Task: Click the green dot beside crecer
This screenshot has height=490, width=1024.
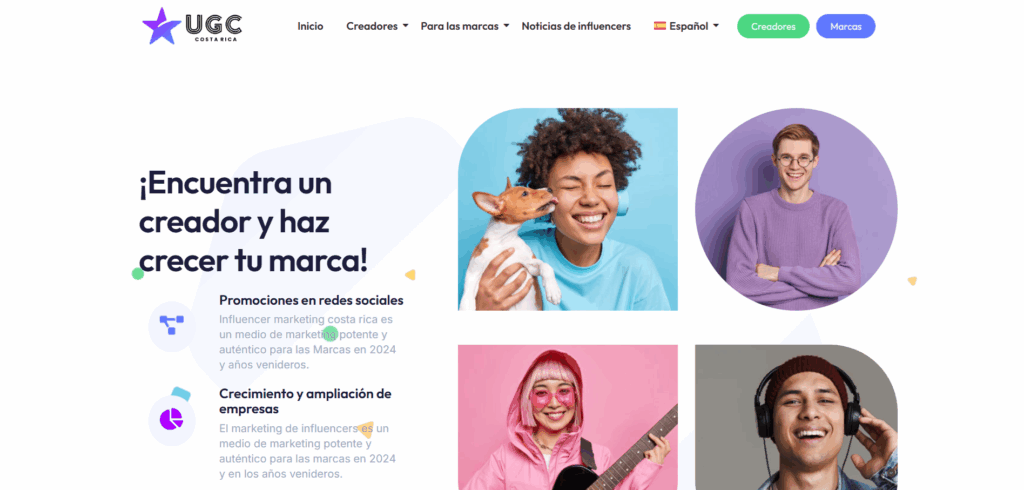Action: (138, 274)
